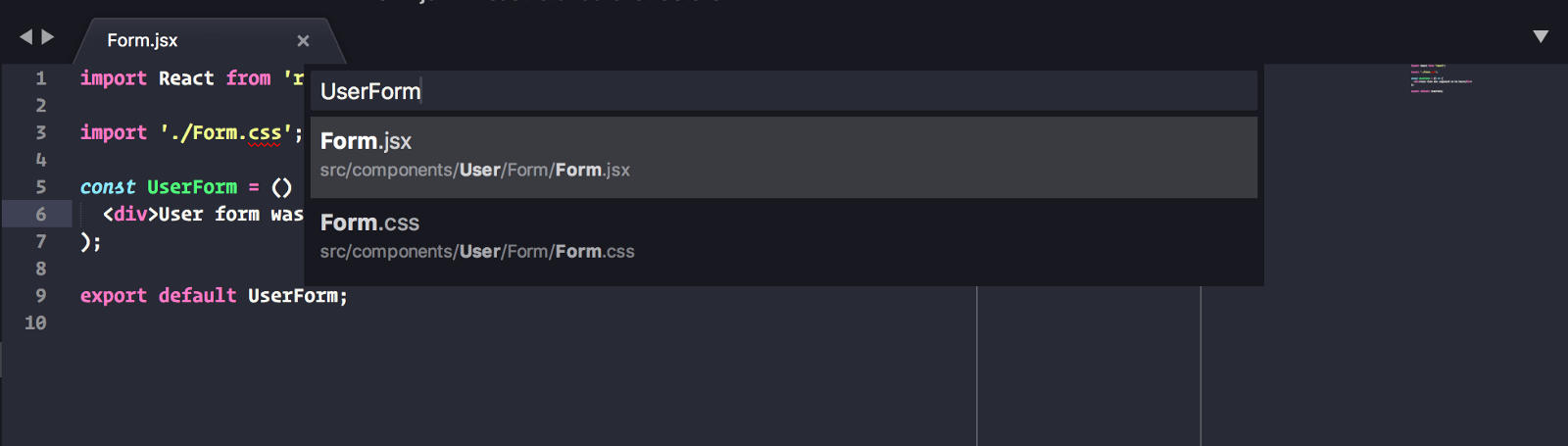The image size is (1568, 446).
Task: Select the Form.jsx search result
Action: 784,157
